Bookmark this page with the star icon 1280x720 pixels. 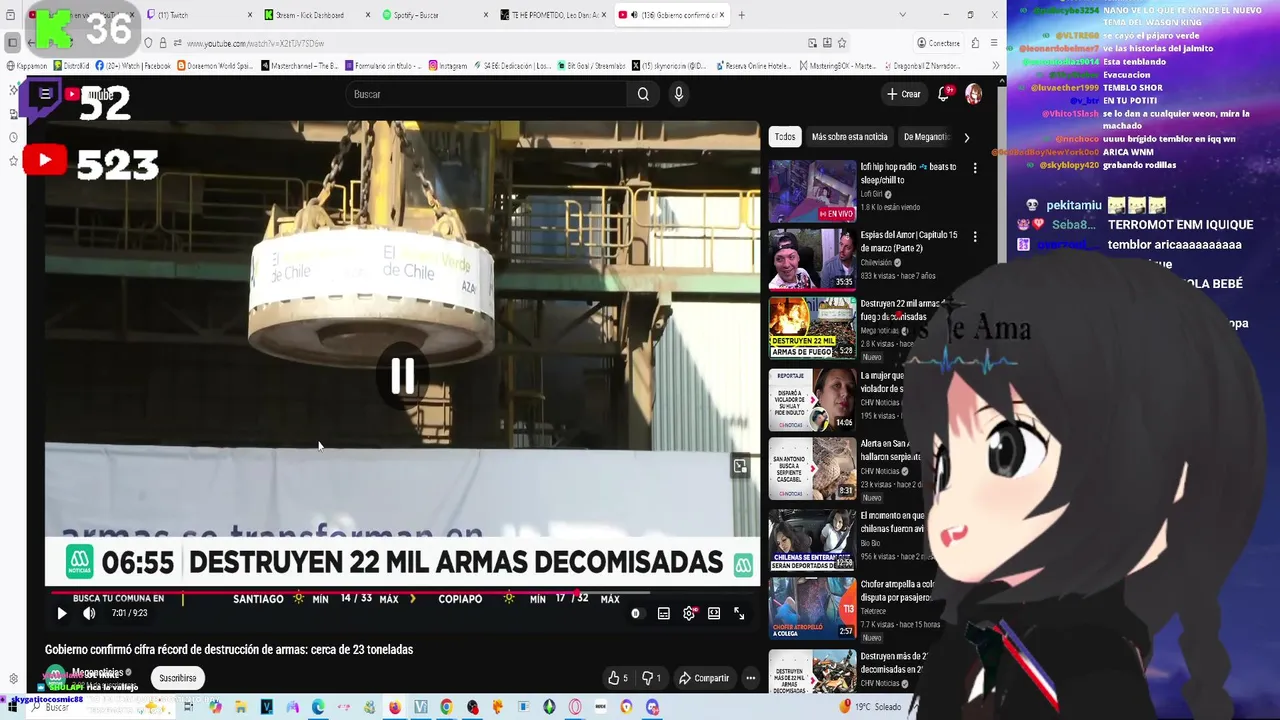pos(842,43)
